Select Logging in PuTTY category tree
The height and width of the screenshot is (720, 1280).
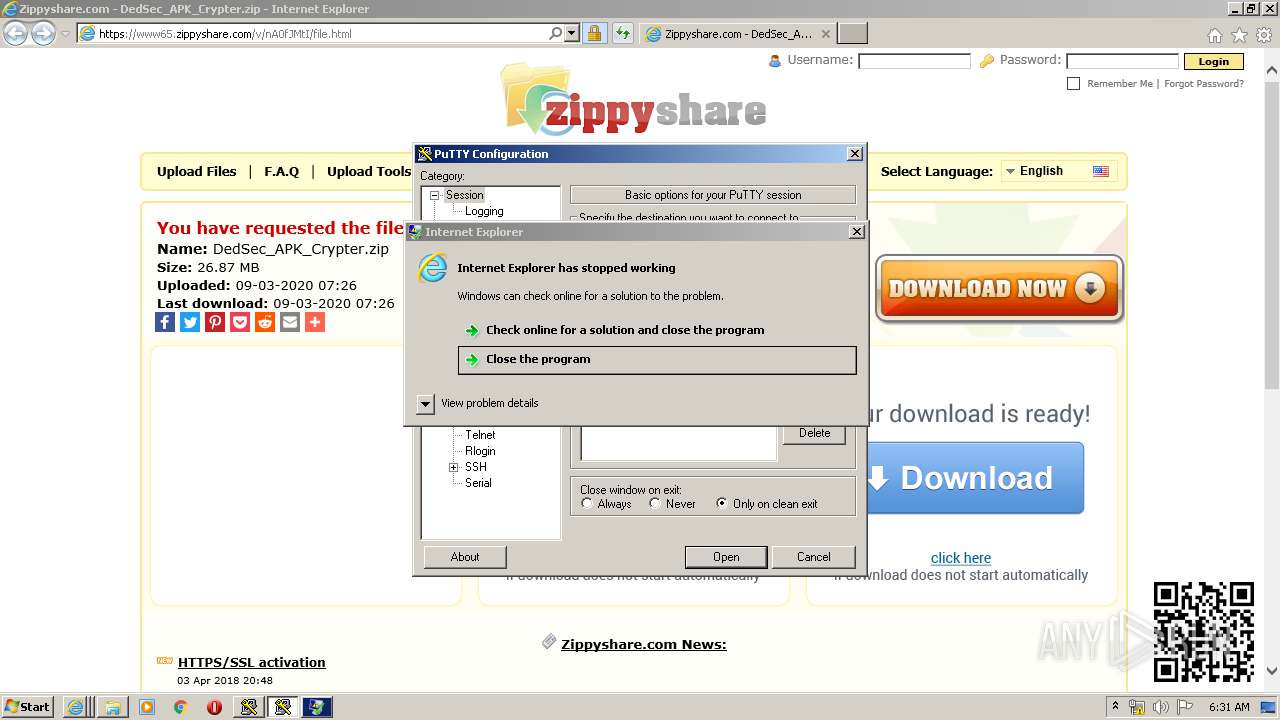pos(484,211)
